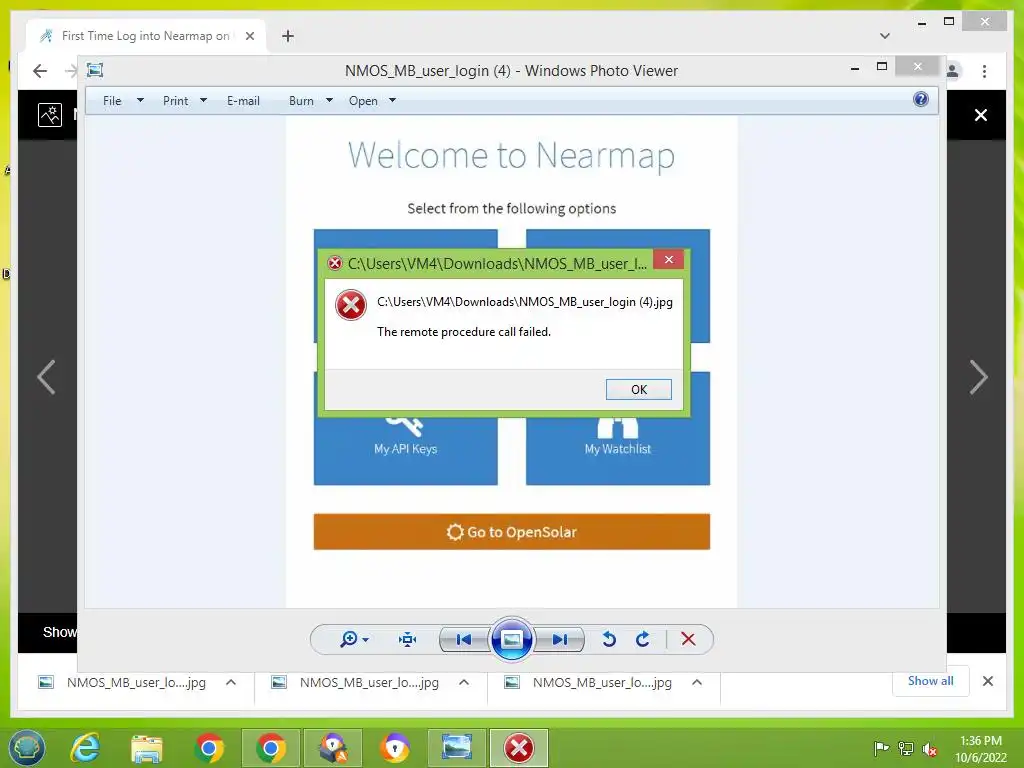1024x768 pixels.
Task: Open the Windows Start button
Action: [x=27, y=748]
